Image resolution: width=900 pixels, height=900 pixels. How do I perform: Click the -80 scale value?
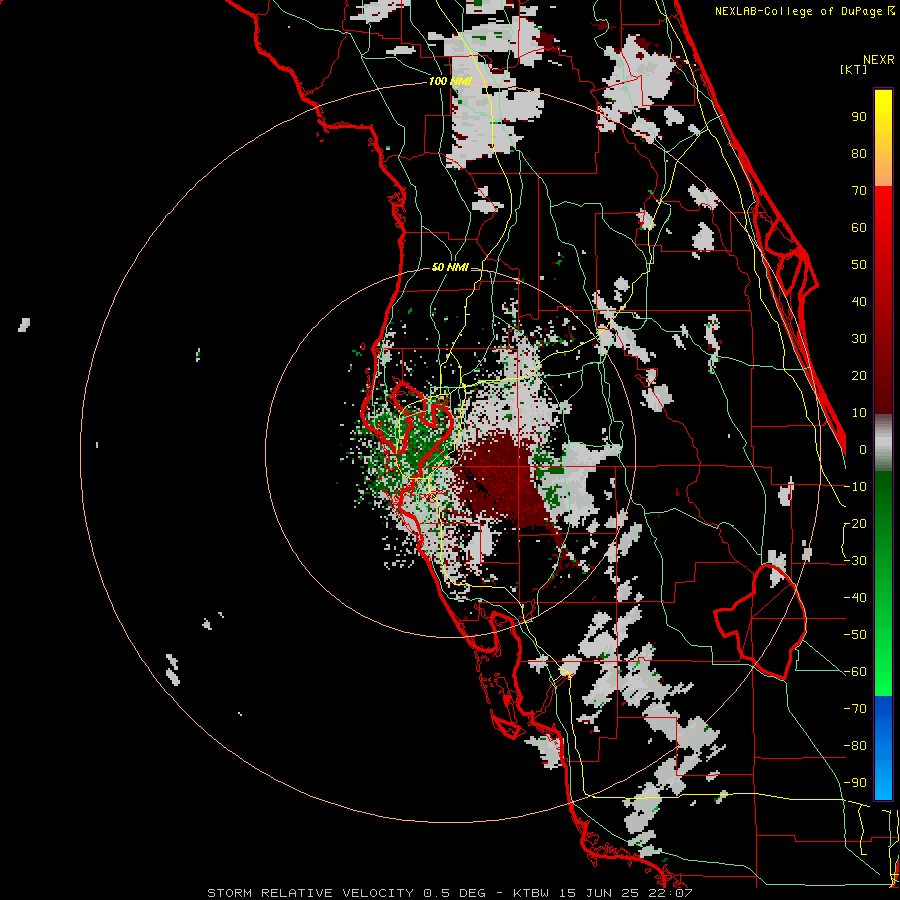click(855, 746)
